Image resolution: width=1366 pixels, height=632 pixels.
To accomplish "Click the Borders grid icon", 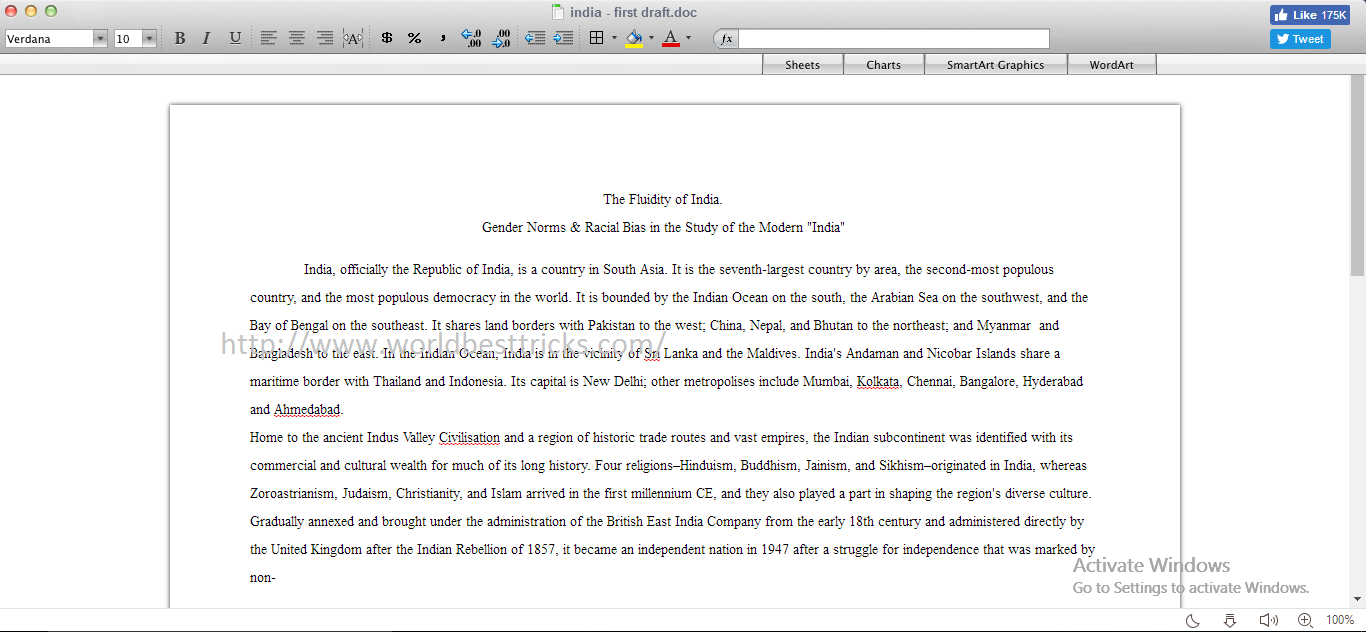I will click(597, 38).
